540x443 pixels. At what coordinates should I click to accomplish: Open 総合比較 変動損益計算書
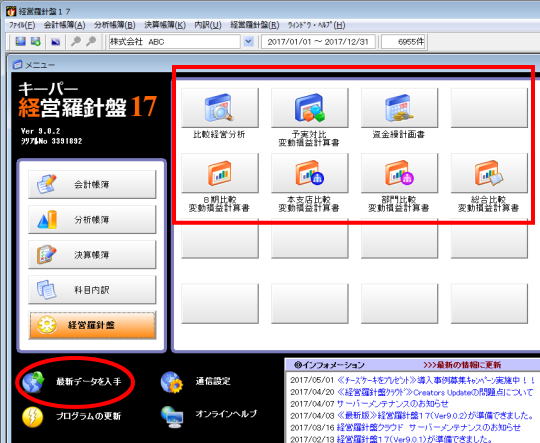489,173
